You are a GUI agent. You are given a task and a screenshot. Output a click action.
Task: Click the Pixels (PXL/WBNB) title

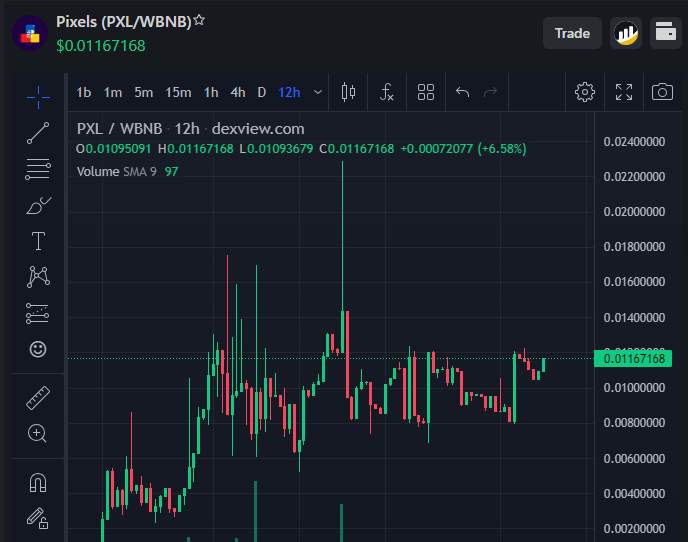(124, 22)
